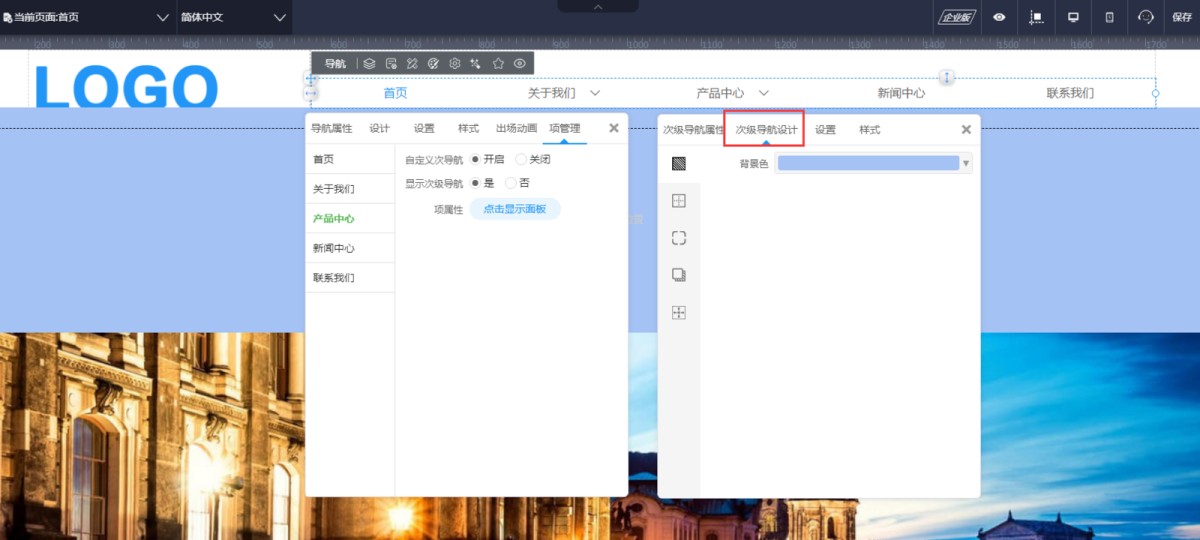Click the star favorite icon in the navigation toolbar
The height and width of the screenshot is (540, 1200).
point(498,63)
